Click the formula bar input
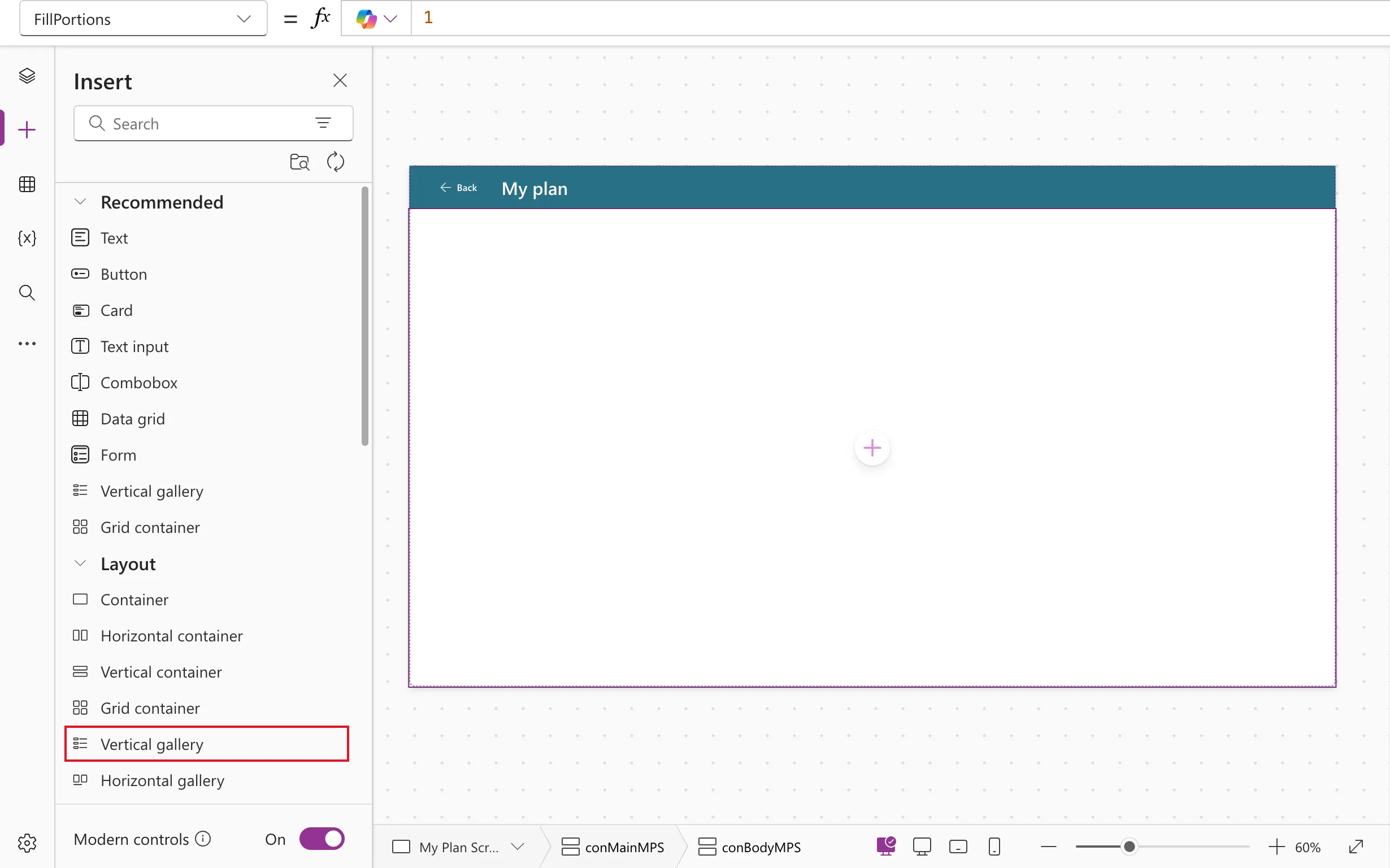The width and height of the screenshot is (1390, 868). coord(900,19)
